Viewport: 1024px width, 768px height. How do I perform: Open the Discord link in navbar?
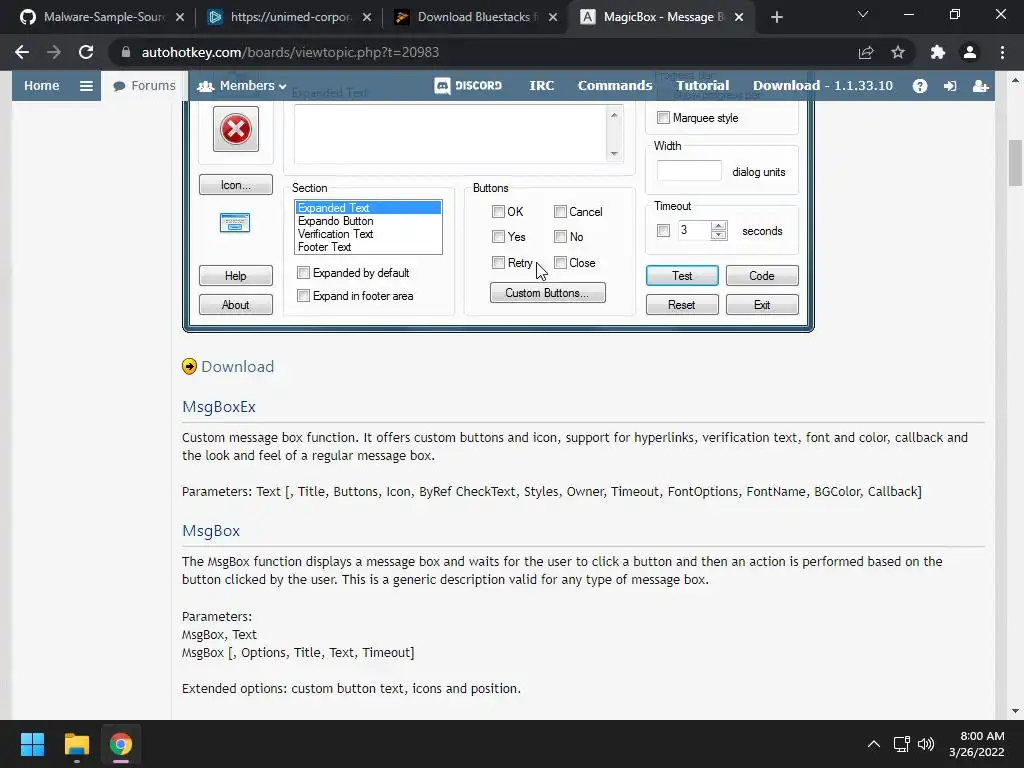tap(468, 86)
